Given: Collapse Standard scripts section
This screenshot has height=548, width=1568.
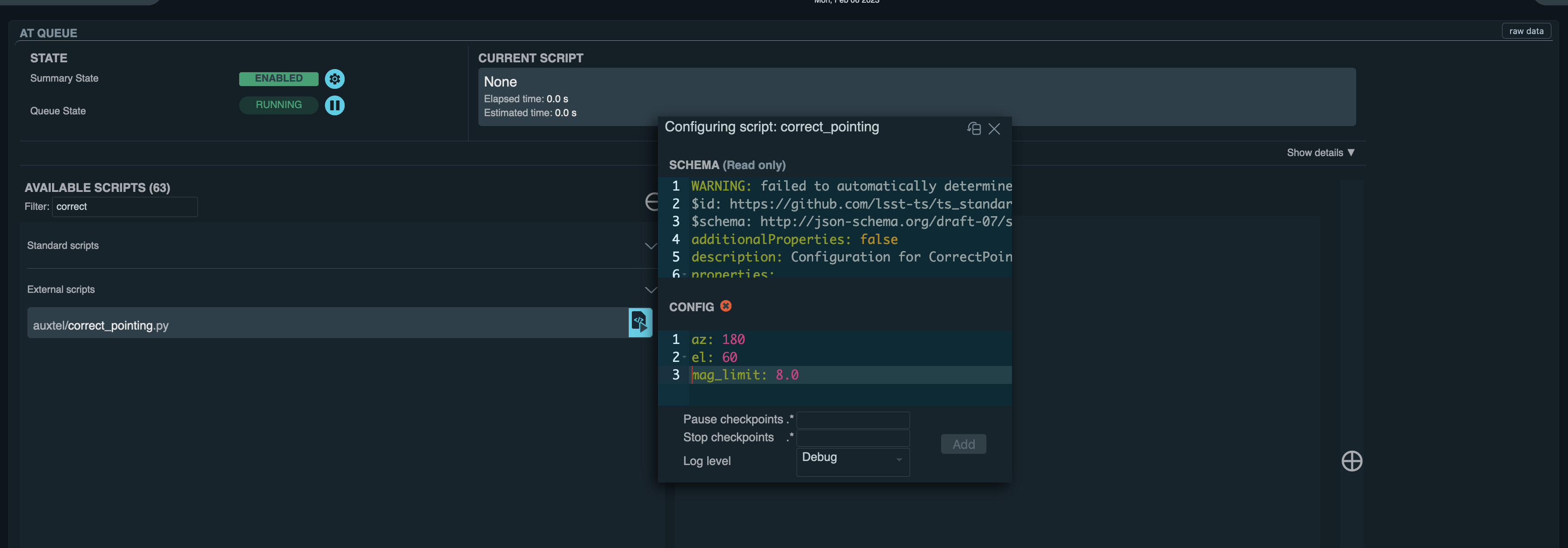Looking at the screenshot, I should [650, 246].
